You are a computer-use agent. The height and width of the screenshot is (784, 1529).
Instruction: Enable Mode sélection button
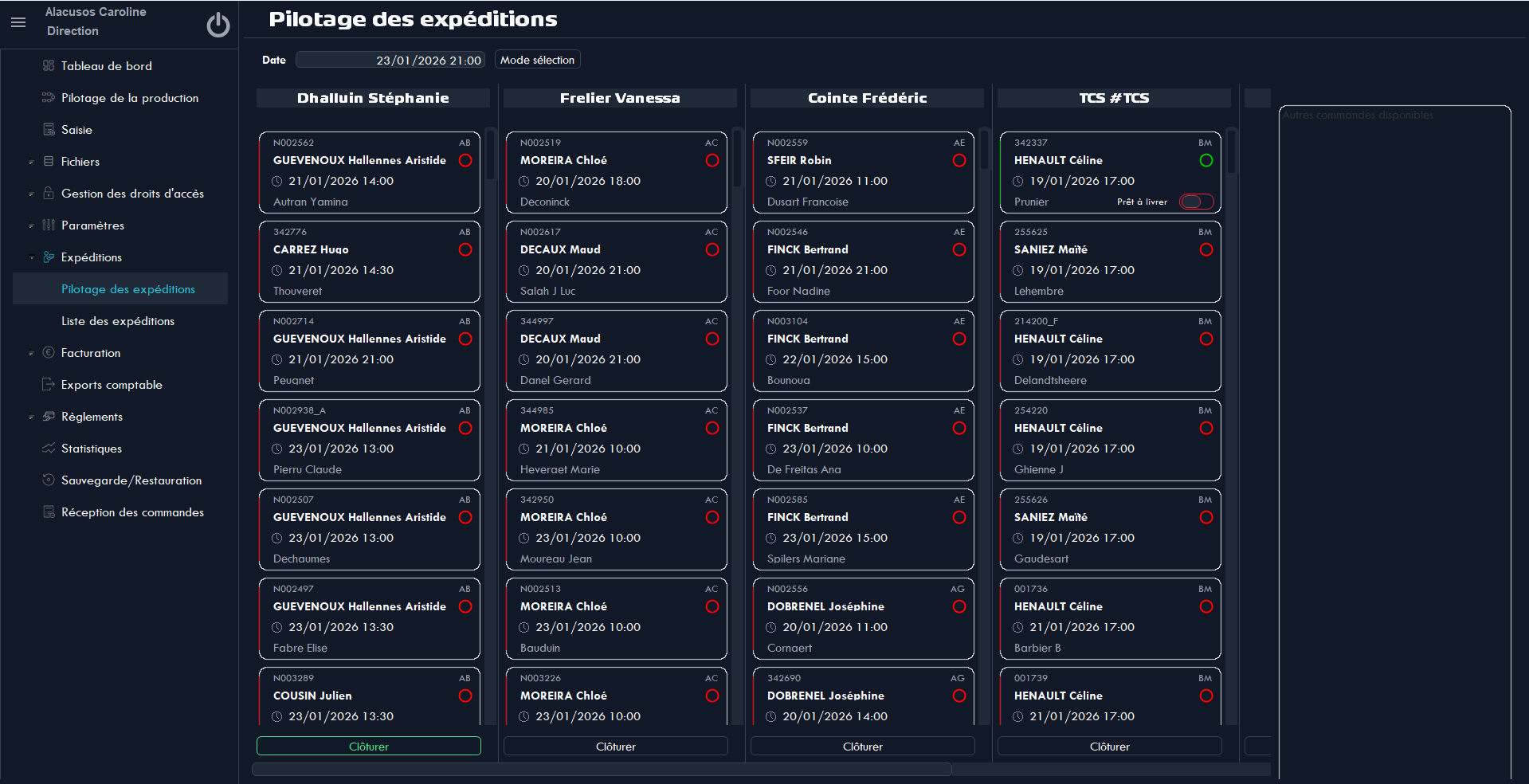[x=537, y=60]
